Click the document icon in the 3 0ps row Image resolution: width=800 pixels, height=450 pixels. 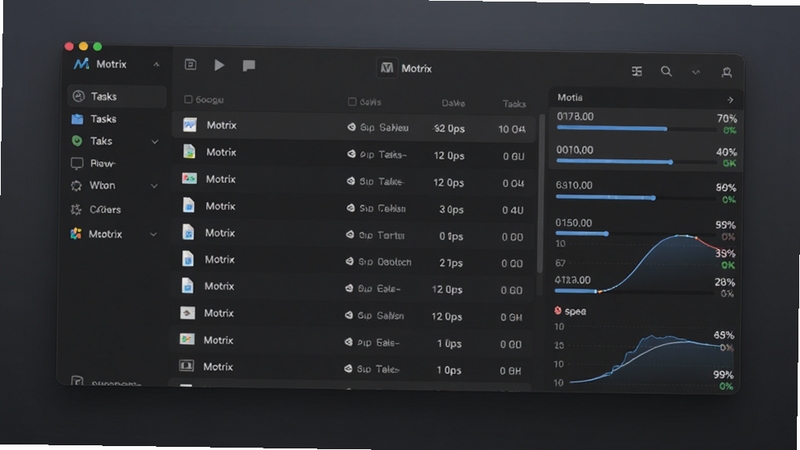pos(189,205)
